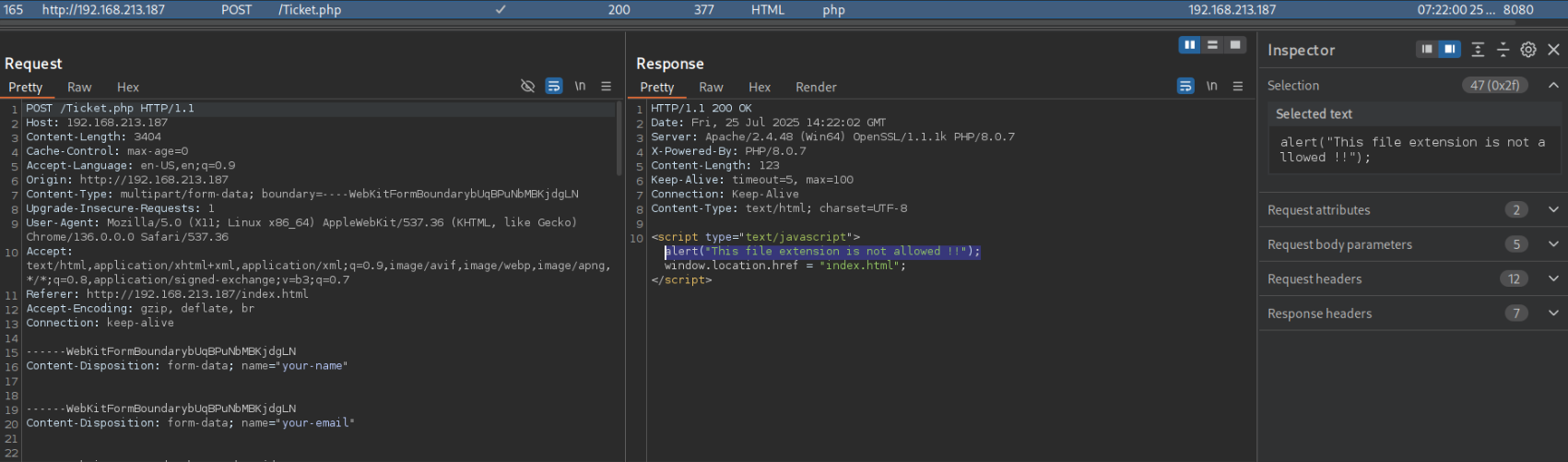Screen dimensions: 1568x462
Task: Click Request attributes count badge 2
Action: (1516, 209)
